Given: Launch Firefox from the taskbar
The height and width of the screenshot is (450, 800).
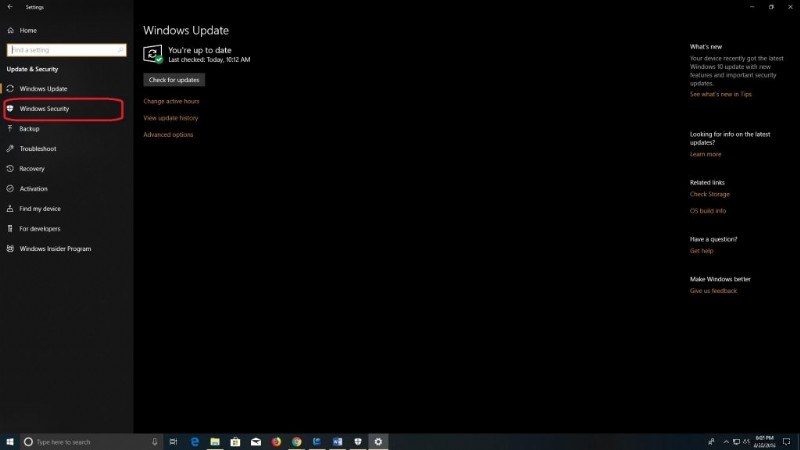Looking at the screenshot, I should coord(276,442).
